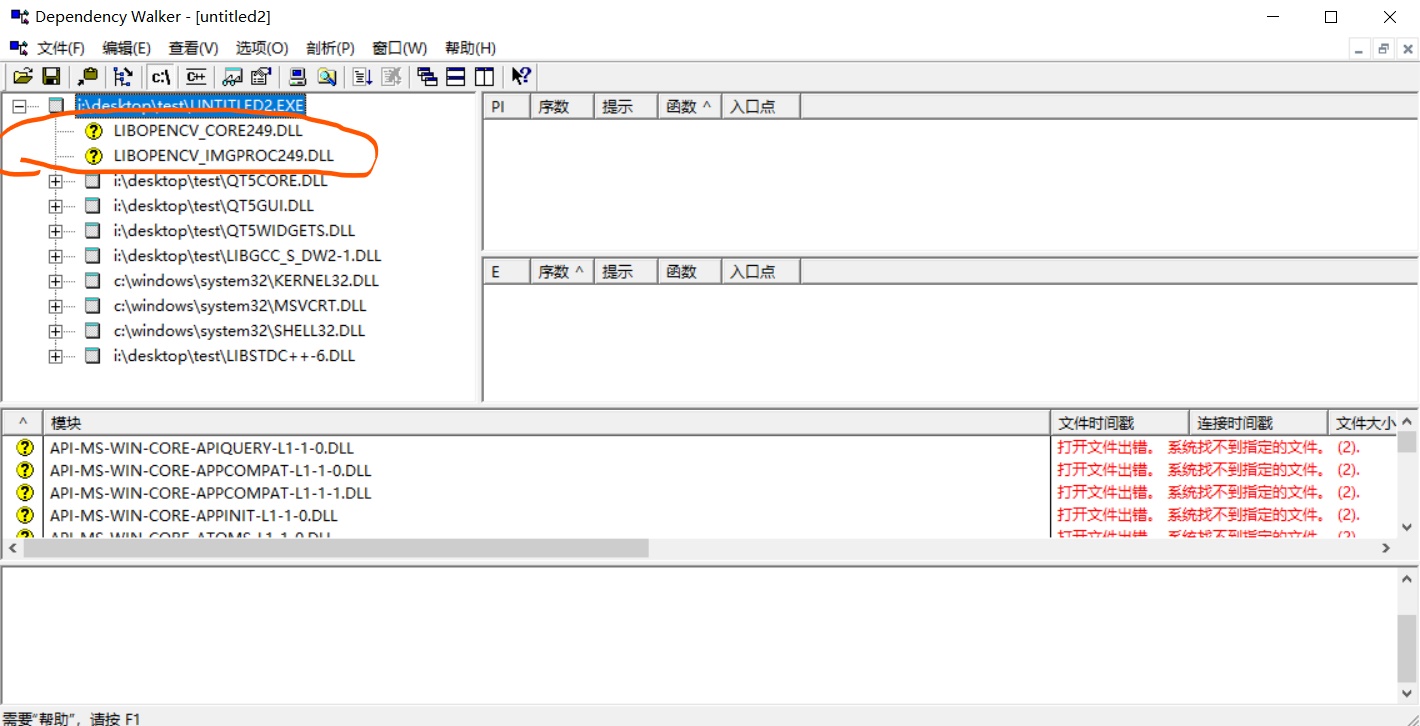Image resolution: width=1420 pixels, height=726 pixels.
Task: Open the 选项(O) menu
Action: (262, 47)
